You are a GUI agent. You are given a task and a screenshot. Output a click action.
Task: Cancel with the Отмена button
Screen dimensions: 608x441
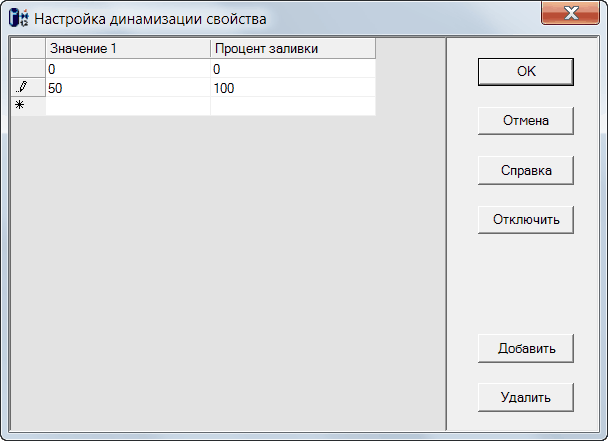[x=525, y=121]
